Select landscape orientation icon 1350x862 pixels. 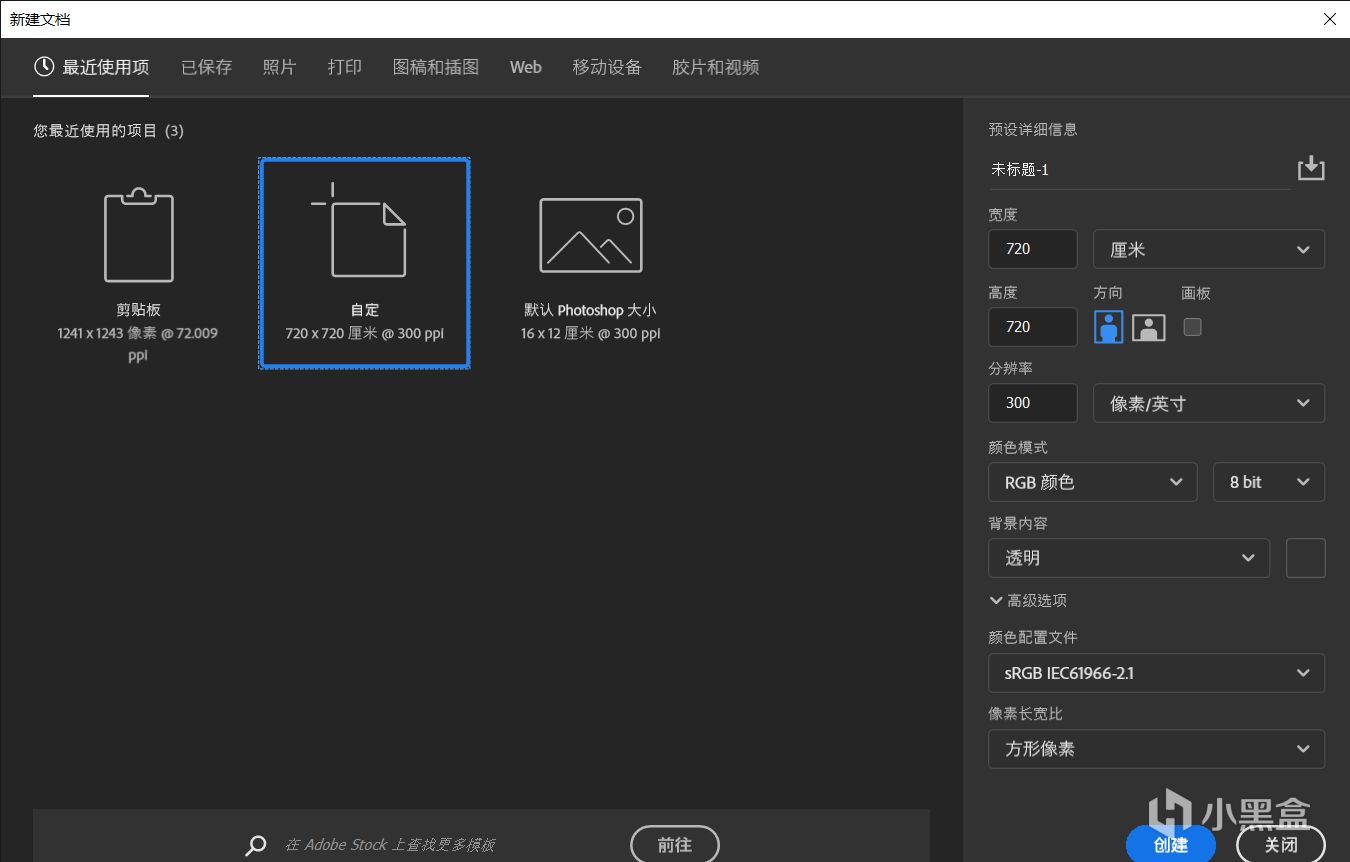point(1149,327)
